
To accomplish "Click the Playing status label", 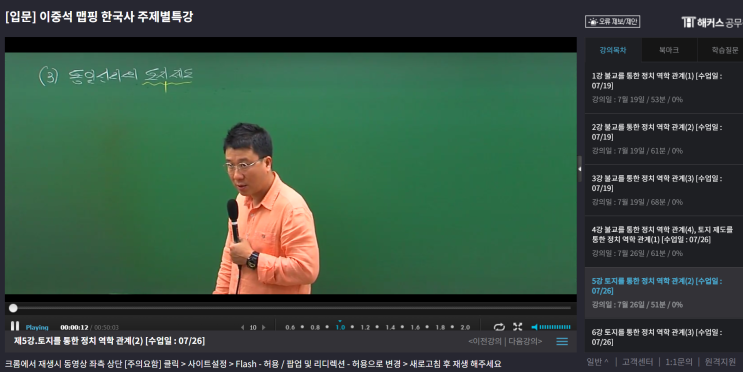I will point(37,327).
